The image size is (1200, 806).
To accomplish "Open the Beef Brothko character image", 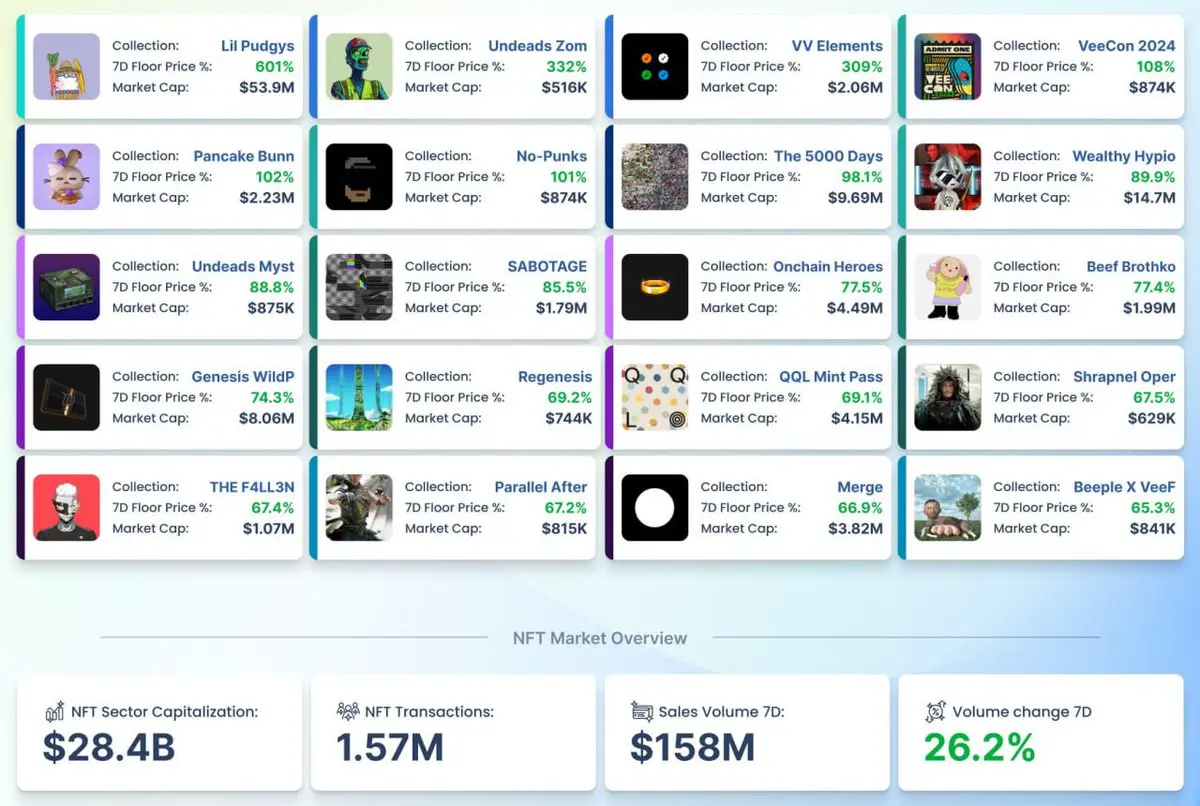I will pos(948,287).
